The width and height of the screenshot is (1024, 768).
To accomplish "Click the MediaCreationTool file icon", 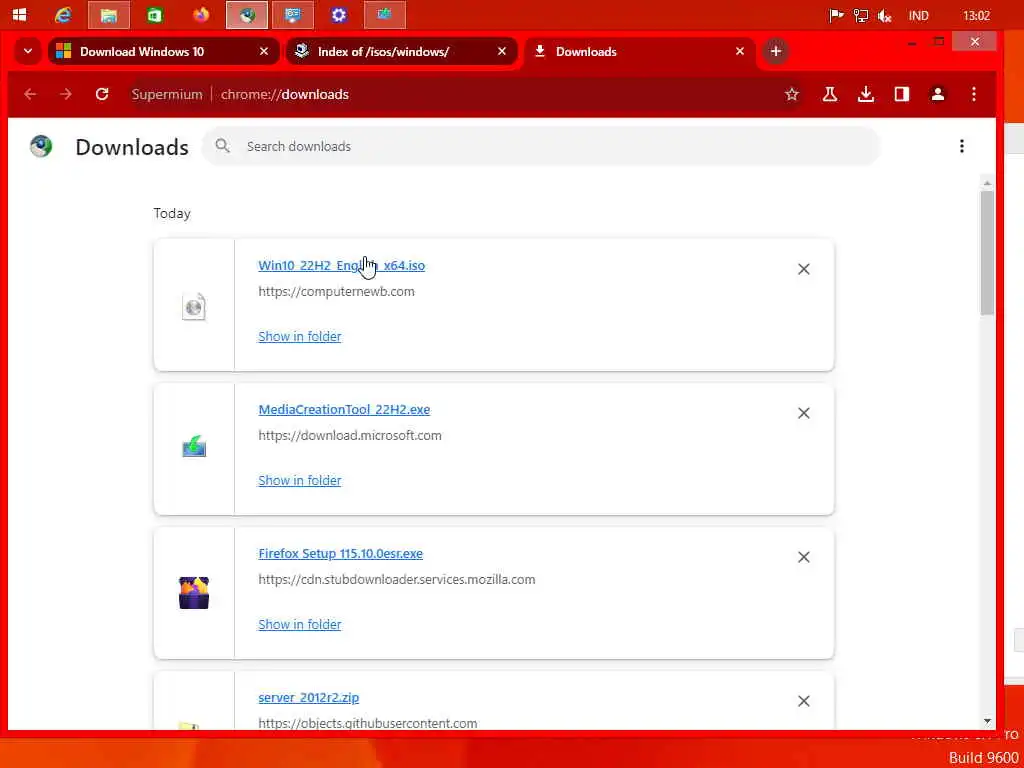I will coord(194,448).
